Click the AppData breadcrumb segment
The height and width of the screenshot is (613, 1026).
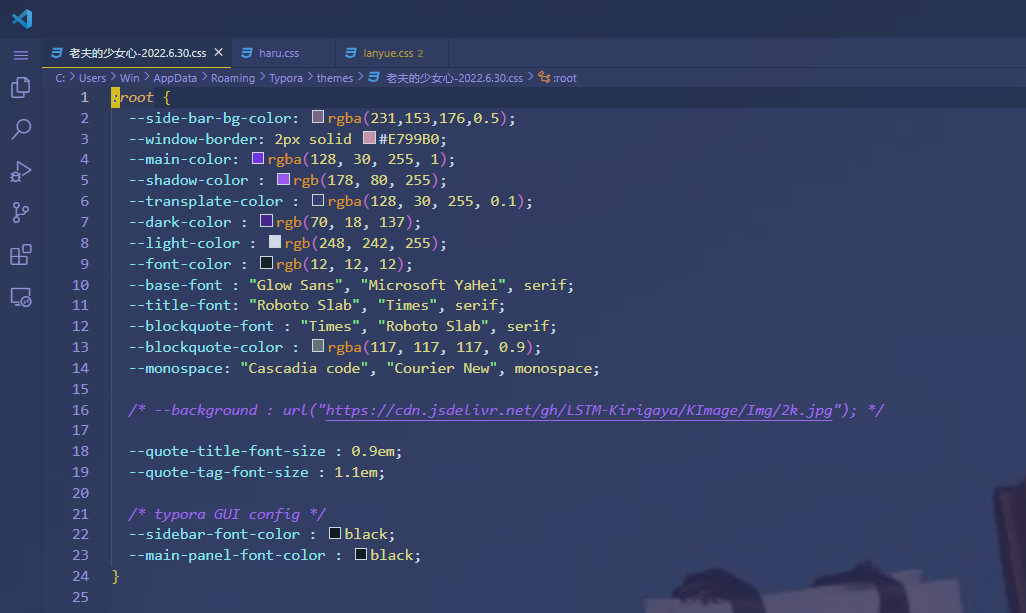[x=175, y=78]
